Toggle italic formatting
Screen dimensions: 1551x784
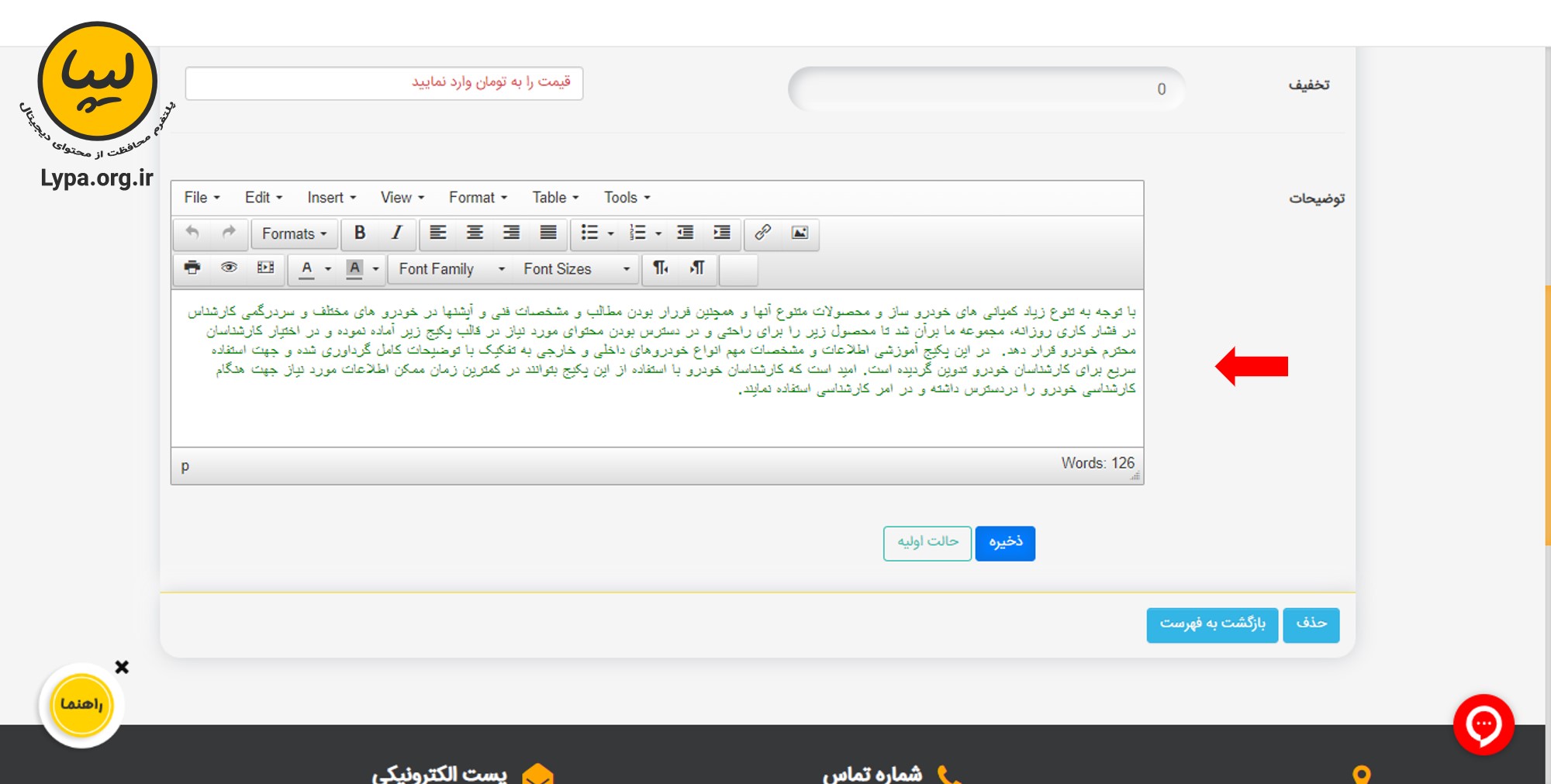pyautogui.click(x=396, y=233)
